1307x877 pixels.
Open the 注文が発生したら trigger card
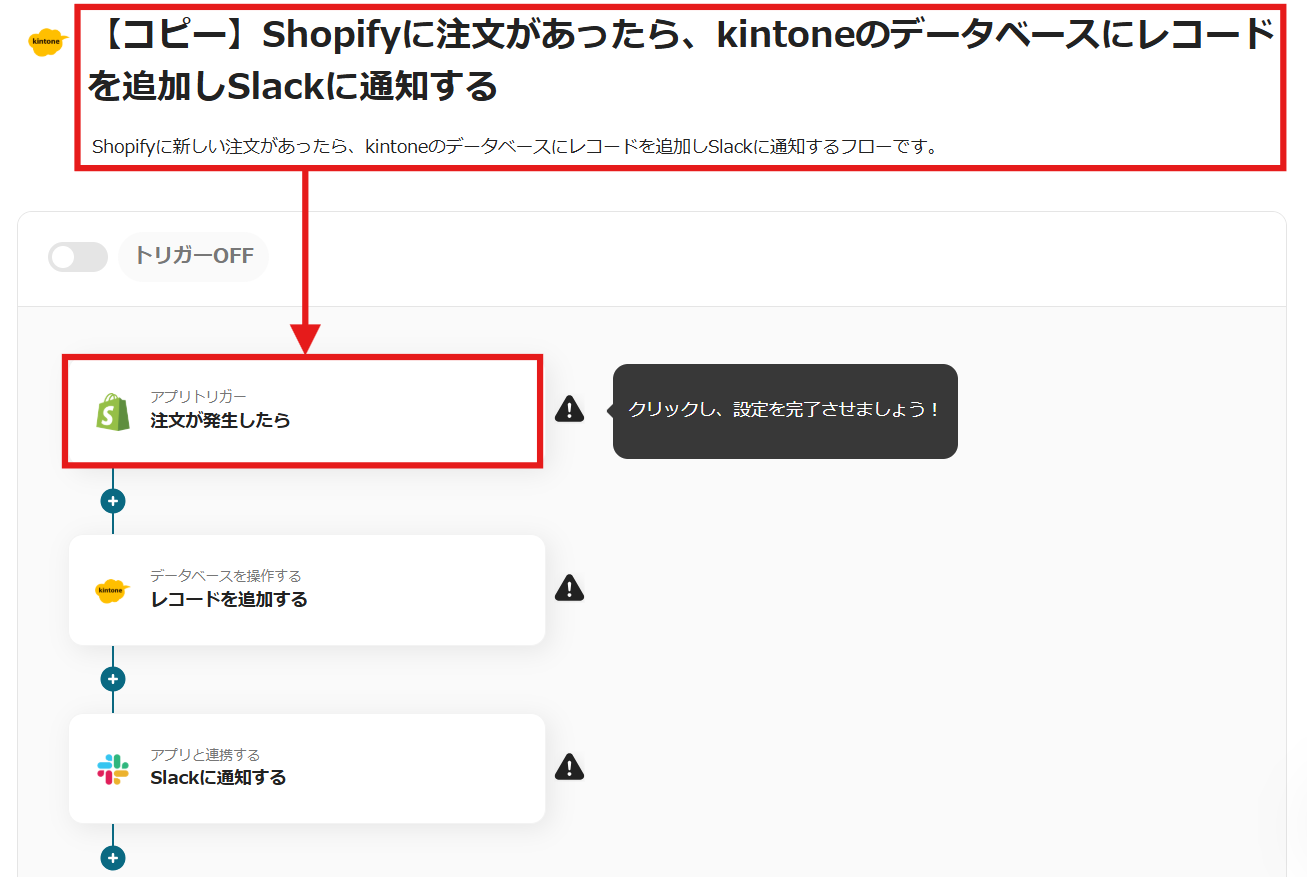[x=303, y=410]
